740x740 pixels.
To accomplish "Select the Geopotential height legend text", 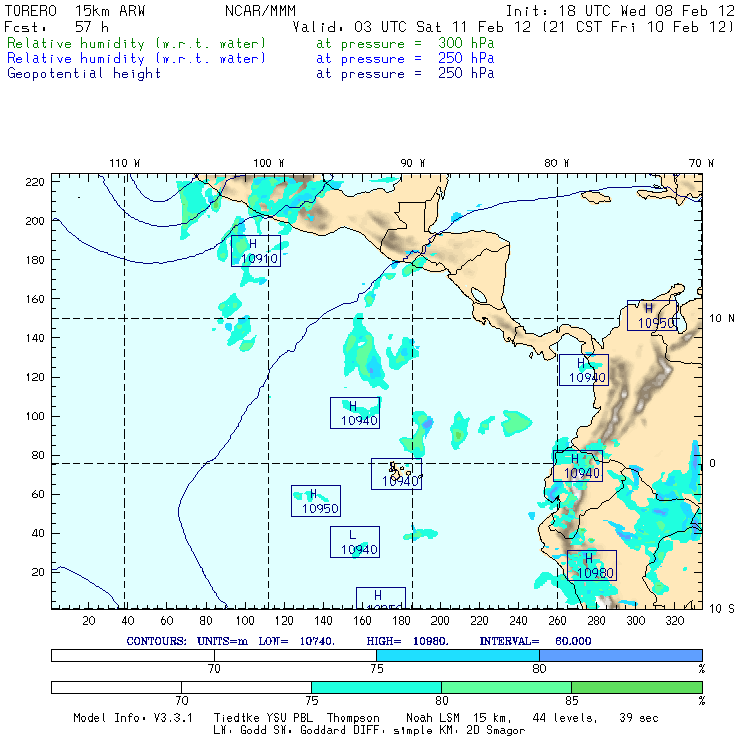I will point(84,74).
